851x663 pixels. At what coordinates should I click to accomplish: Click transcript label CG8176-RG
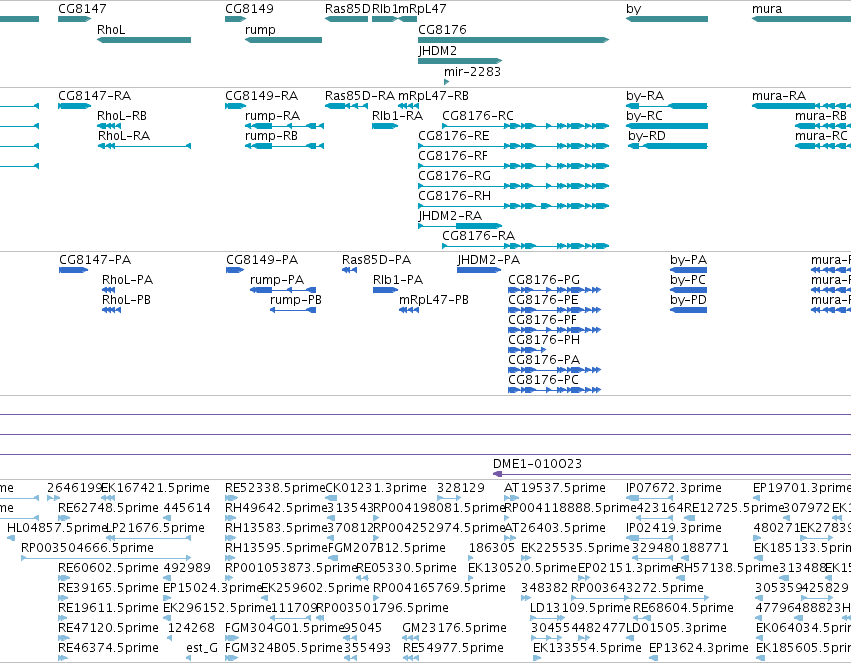[x=454, y=176]
